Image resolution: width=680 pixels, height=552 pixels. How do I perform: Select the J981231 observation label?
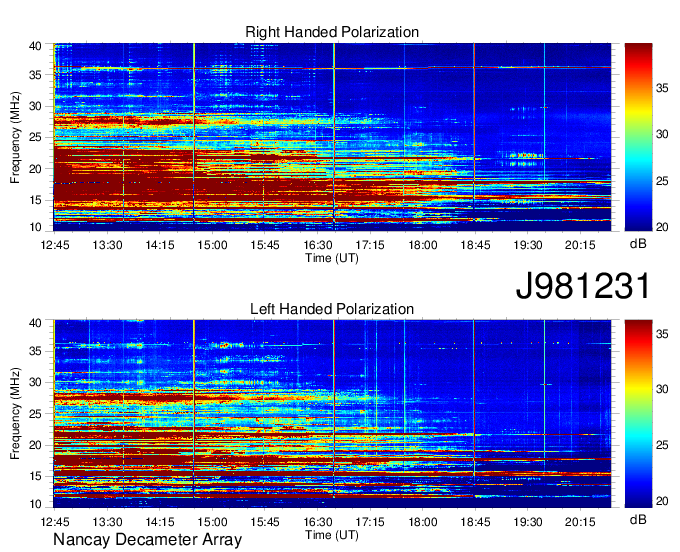(583, 286)
